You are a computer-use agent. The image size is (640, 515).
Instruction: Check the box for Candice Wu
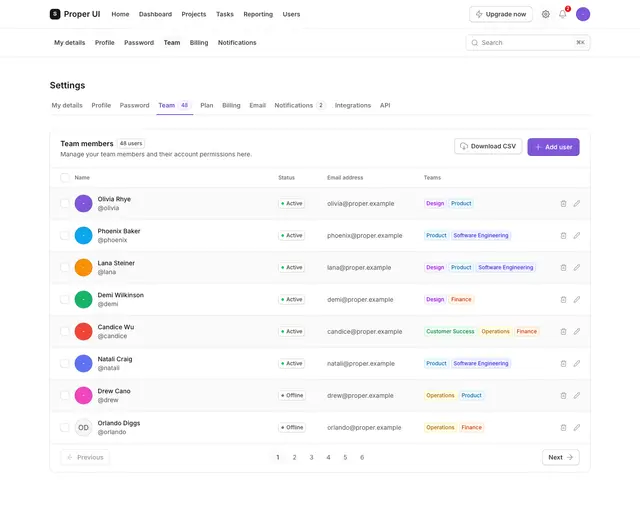(x=64, y=331)
